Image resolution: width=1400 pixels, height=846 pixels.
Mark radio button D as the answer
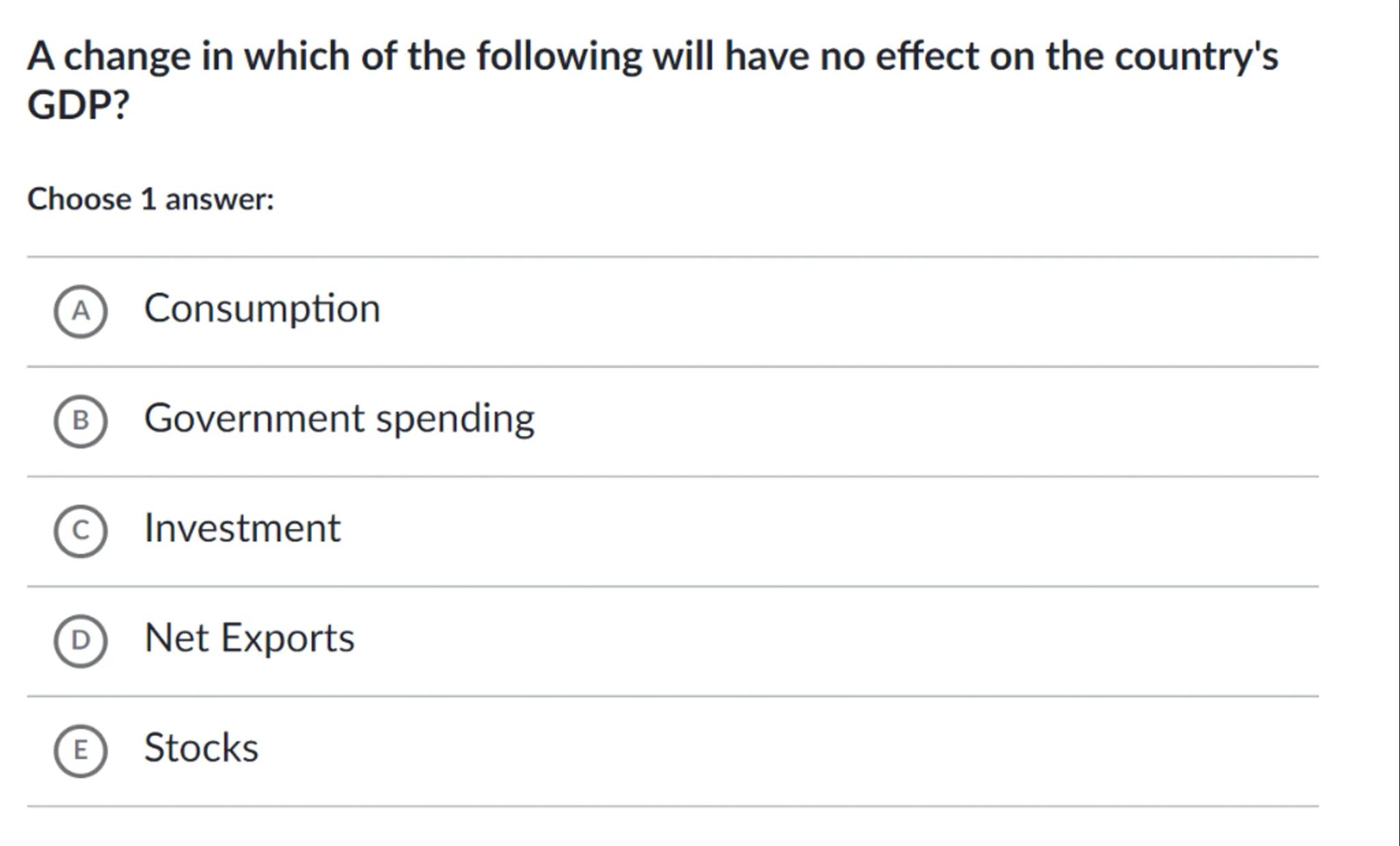pos(81,640)
